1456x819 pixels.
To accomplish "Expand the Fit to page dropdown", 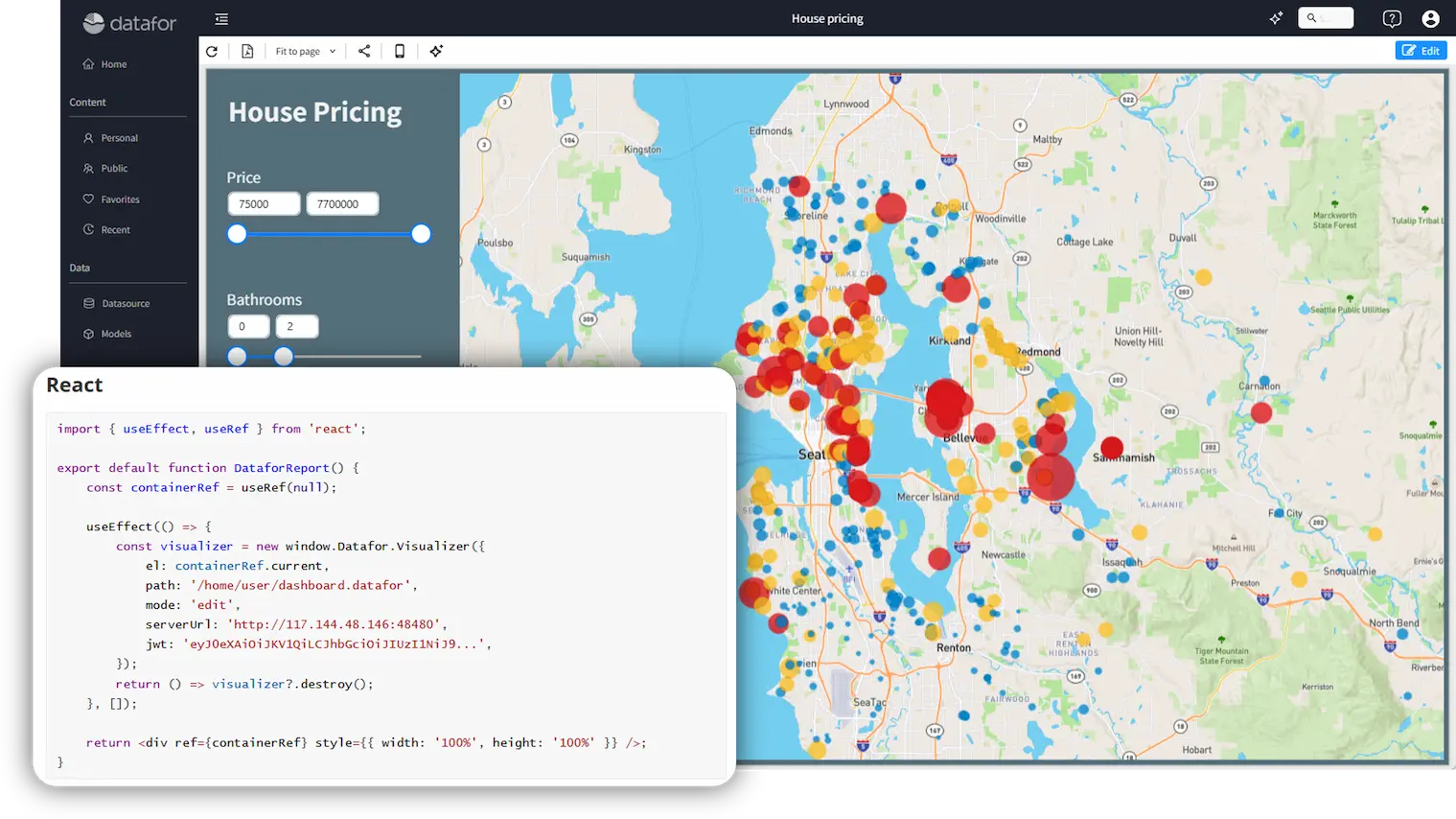I will [x=305, y=52].
